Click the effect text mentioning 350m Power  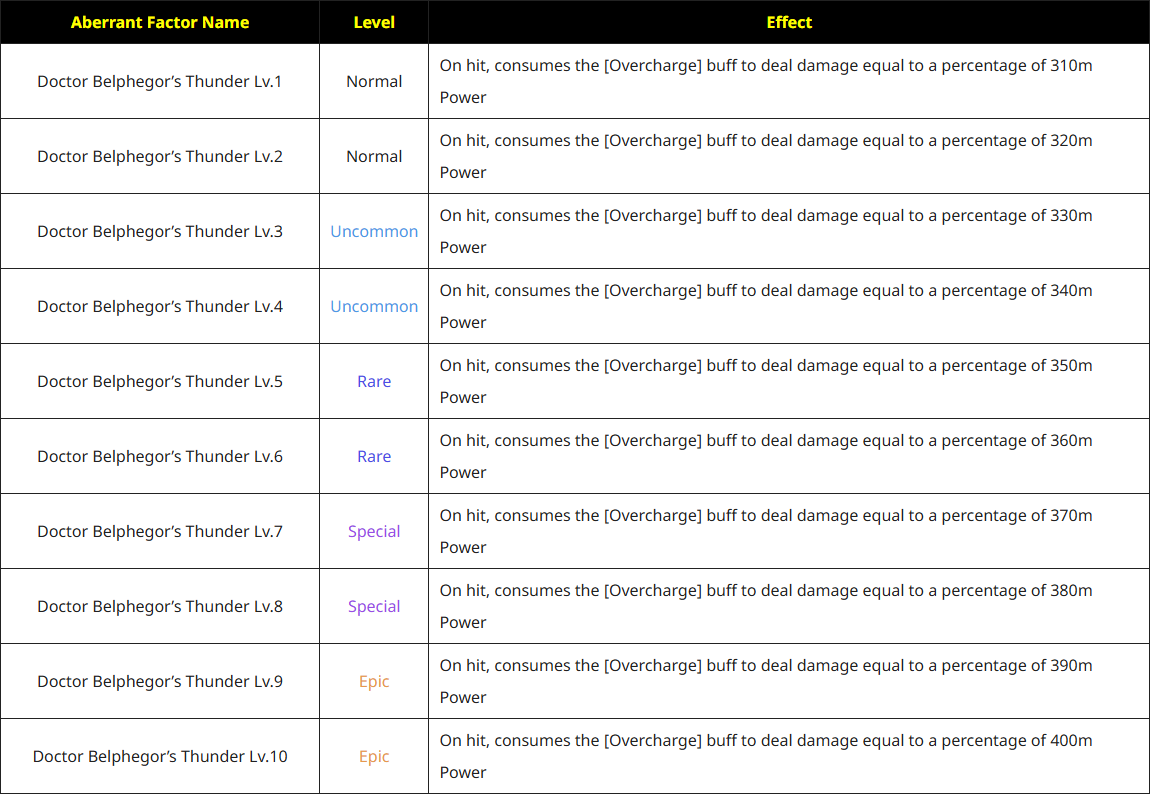pyautogui.click(x=766, y=381)
